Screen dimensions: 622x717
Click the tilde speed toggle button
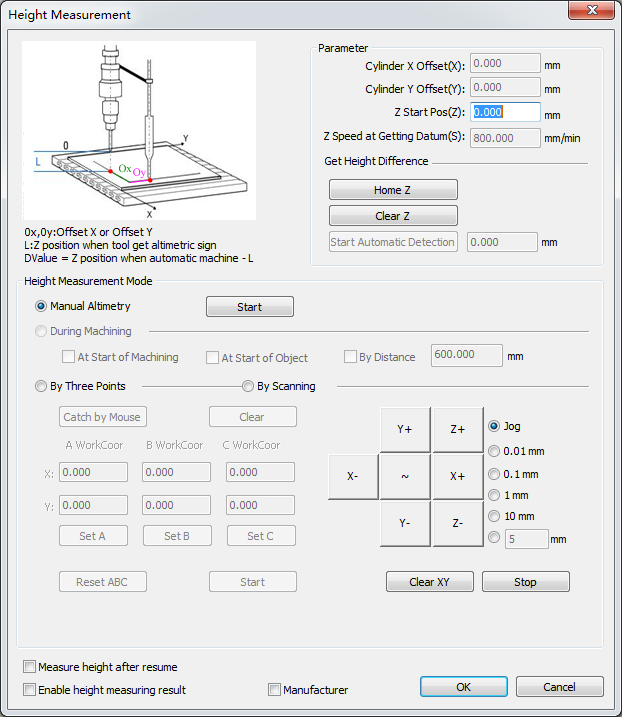click(405, 476)
